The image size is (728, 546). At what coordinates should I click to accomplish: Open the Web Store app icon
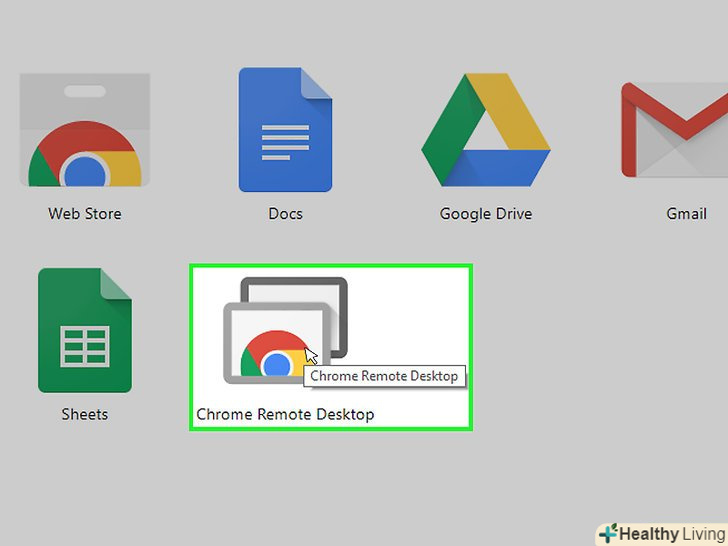click(x=84, y=130)
